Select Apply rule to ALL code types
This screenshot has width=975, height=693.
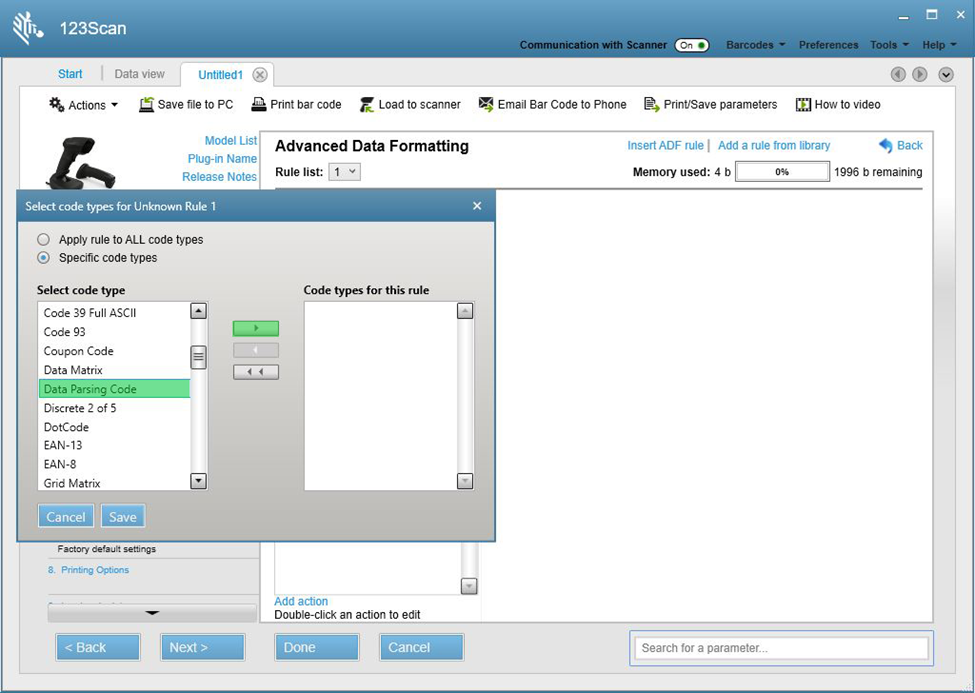click(x=43, y=240)
